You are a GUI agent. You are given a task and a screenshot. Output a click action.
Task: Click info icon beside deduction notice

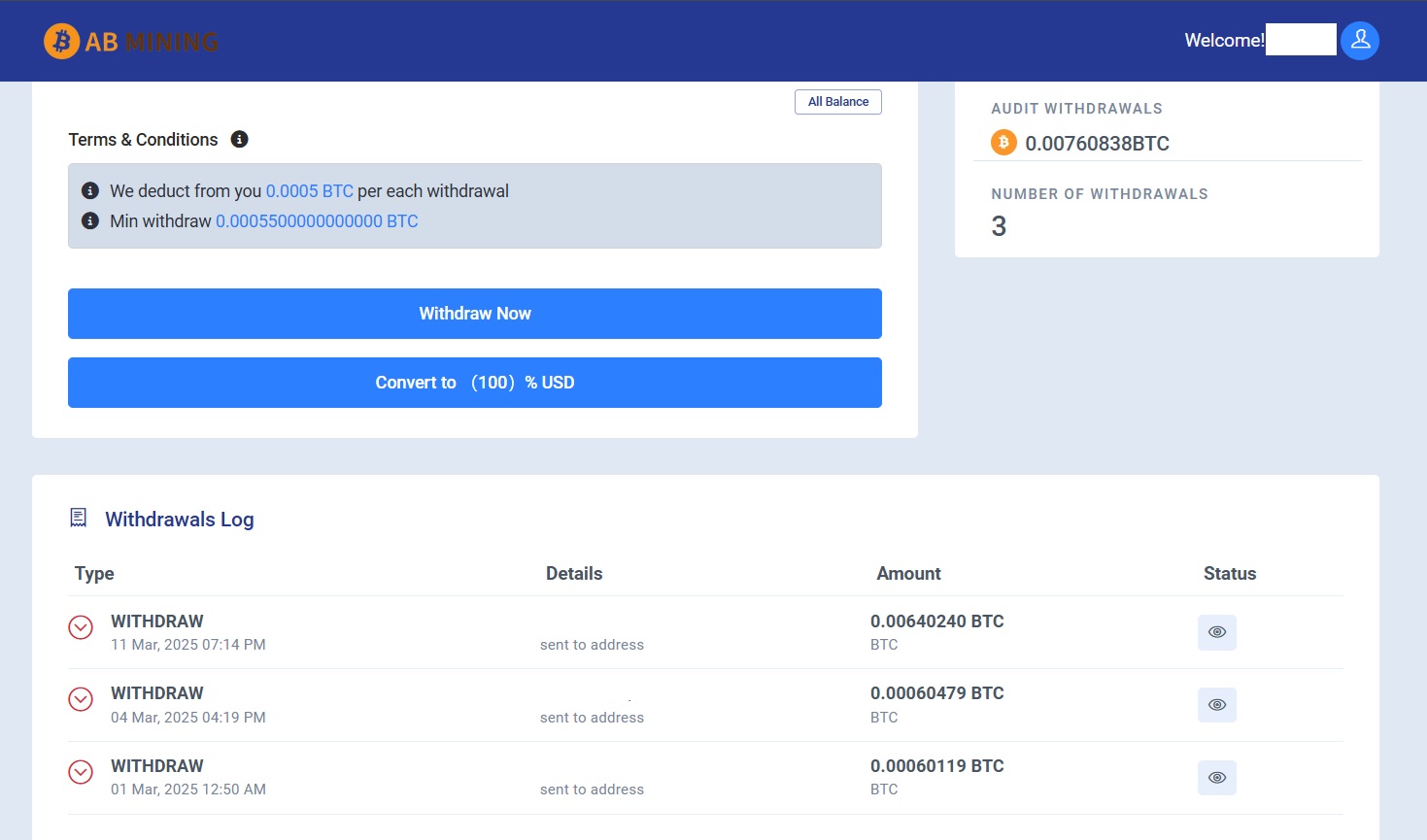click(x=90, y=191)
